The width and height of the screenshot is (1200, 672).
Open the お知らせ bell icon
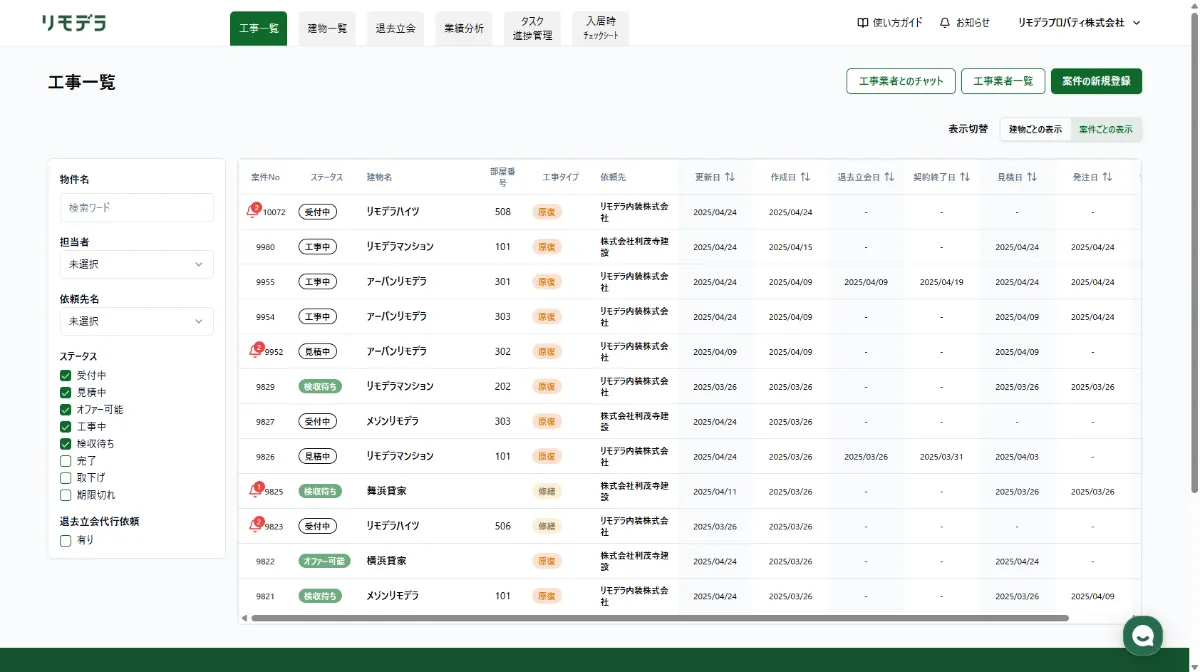(x=945, y=23)
